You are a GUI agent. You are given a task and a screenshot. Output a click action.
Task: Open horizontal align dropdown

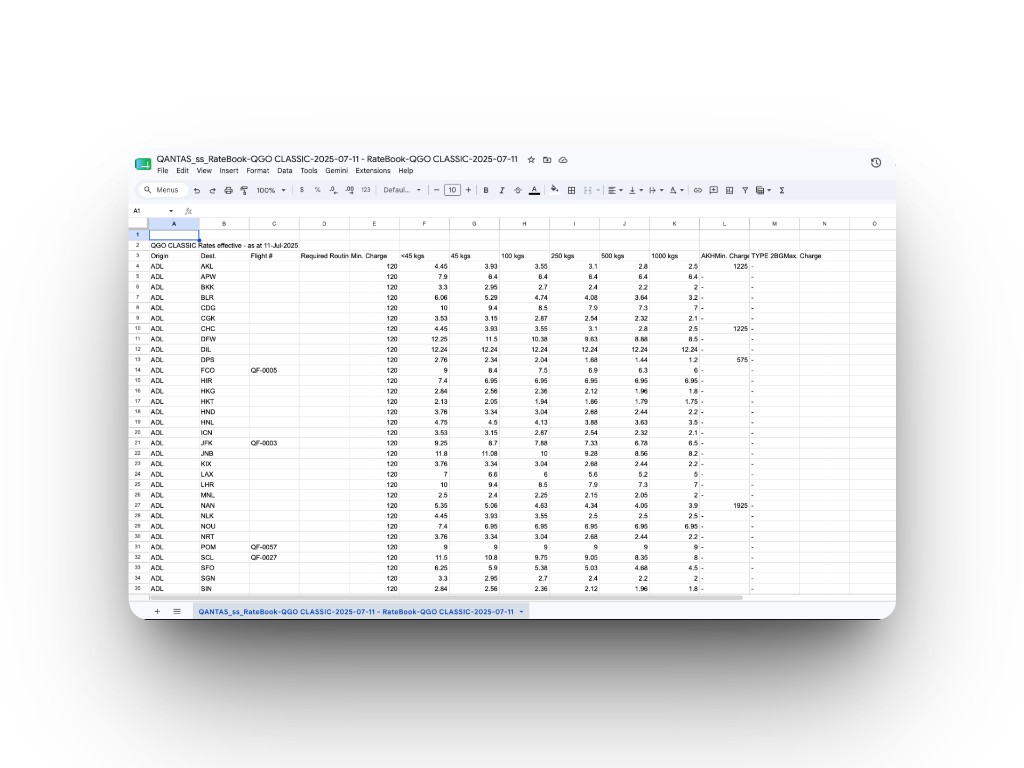pos(615,190)
